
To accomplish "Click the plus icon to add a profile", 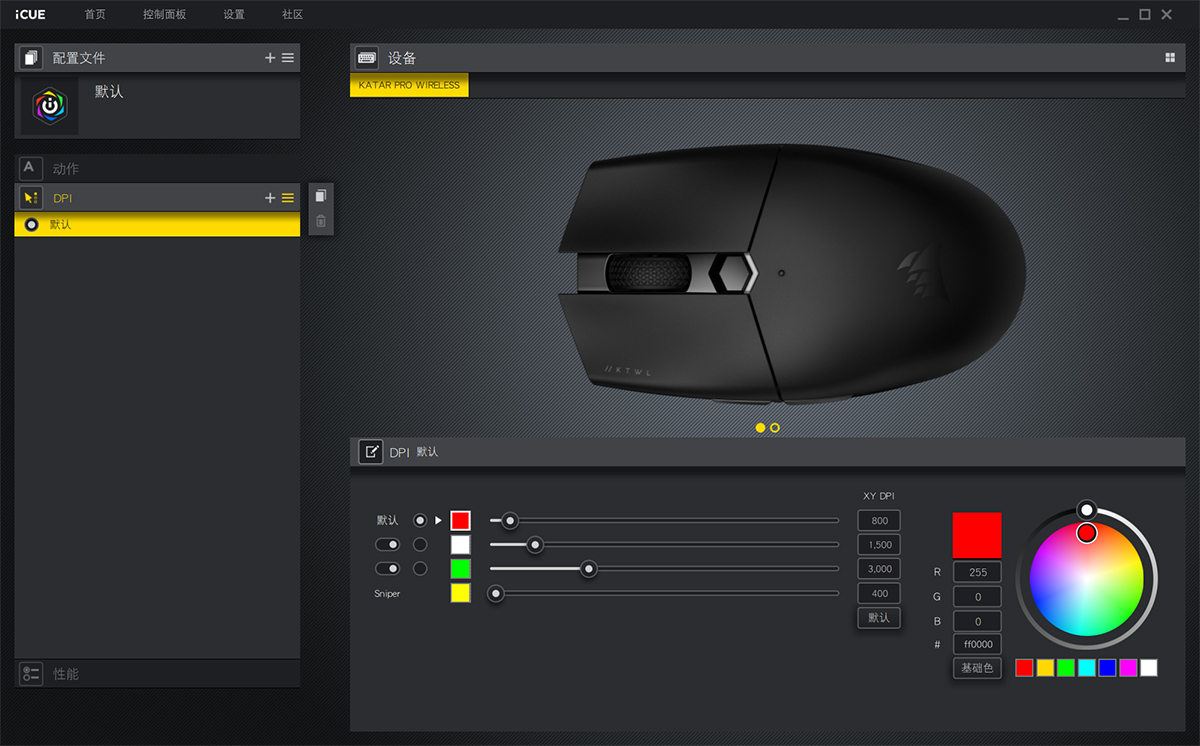I will click(x=270, y=58).
